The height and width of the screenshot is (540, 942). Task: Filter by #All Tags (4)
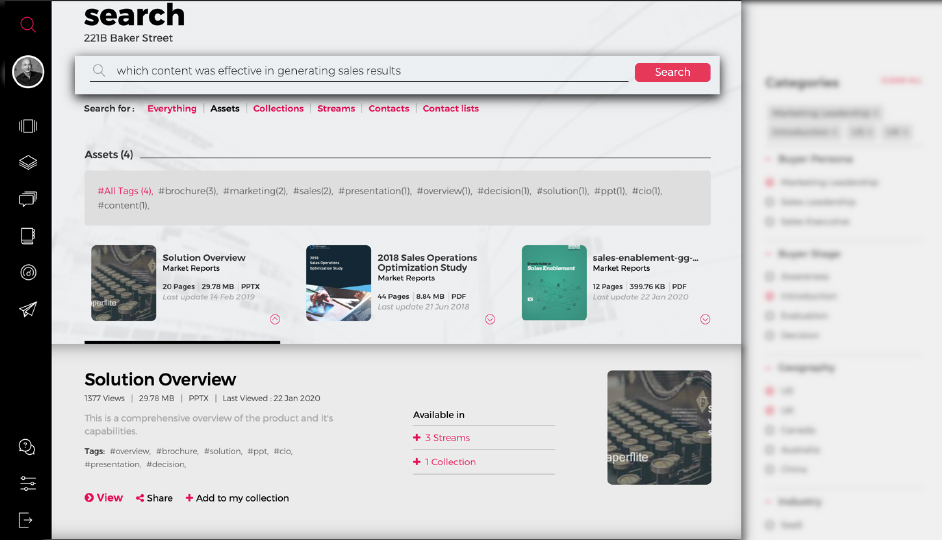124,191
